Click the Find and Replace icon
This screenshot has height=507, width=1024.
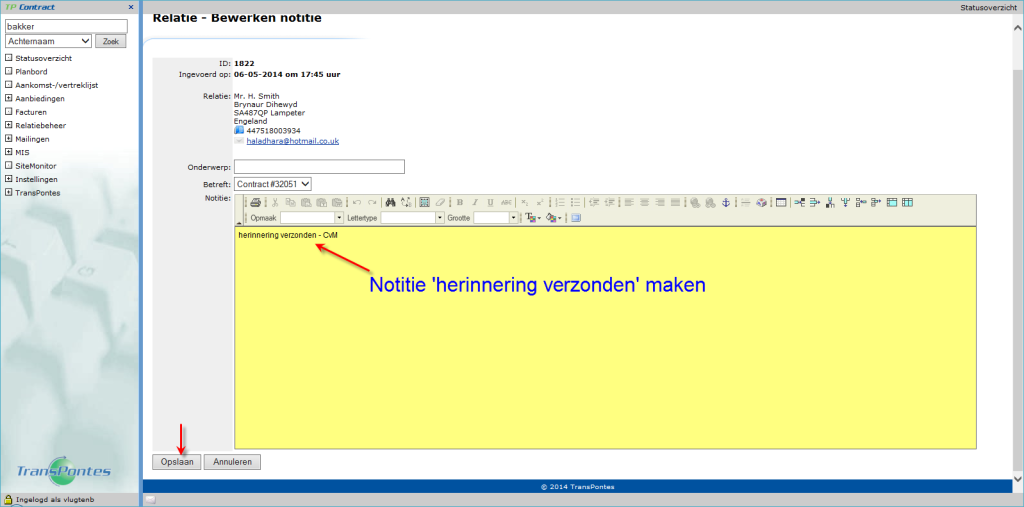405,202
